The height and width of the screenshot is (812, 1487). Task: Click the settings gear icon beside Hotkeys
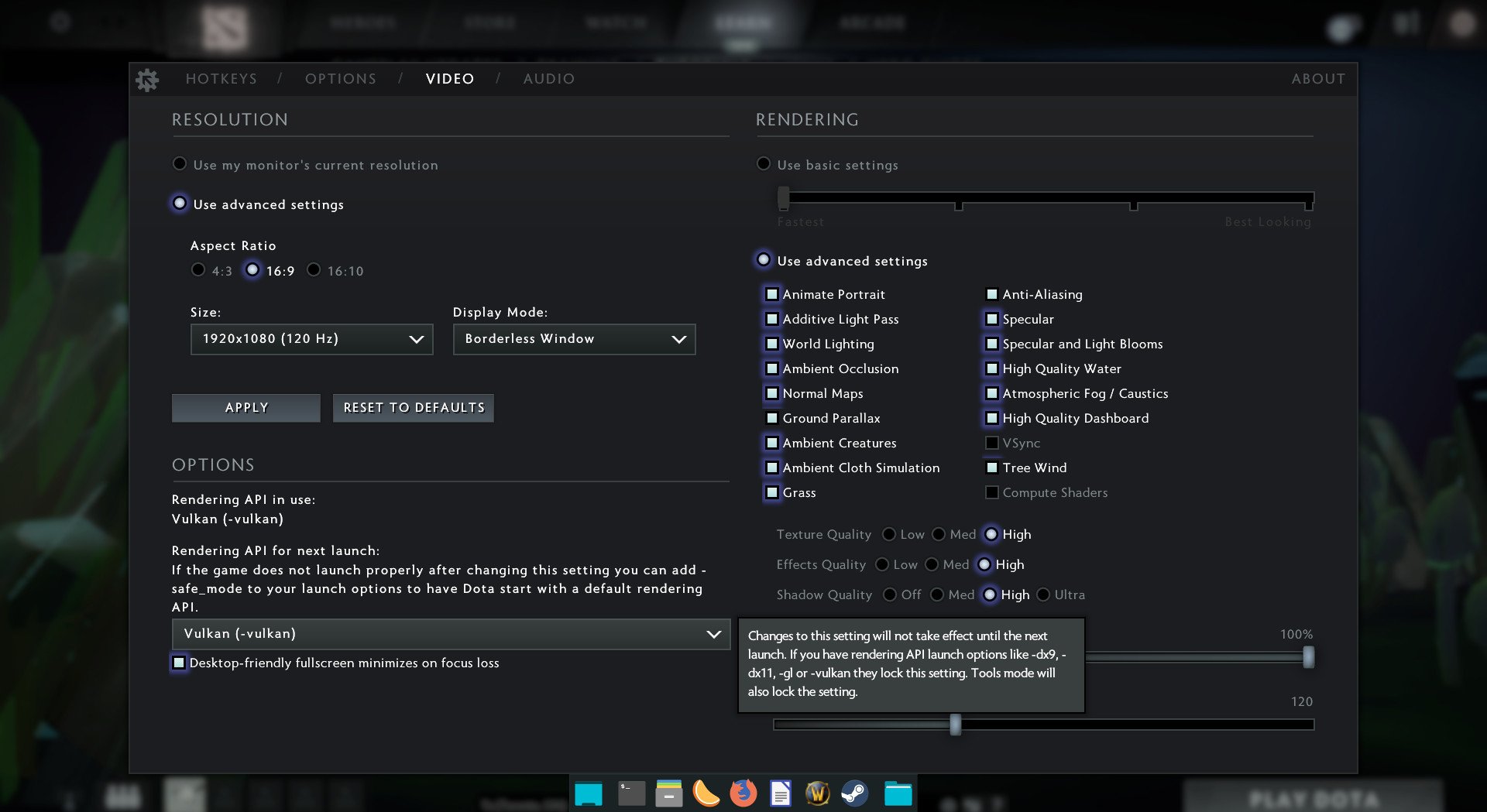[147, 79]
